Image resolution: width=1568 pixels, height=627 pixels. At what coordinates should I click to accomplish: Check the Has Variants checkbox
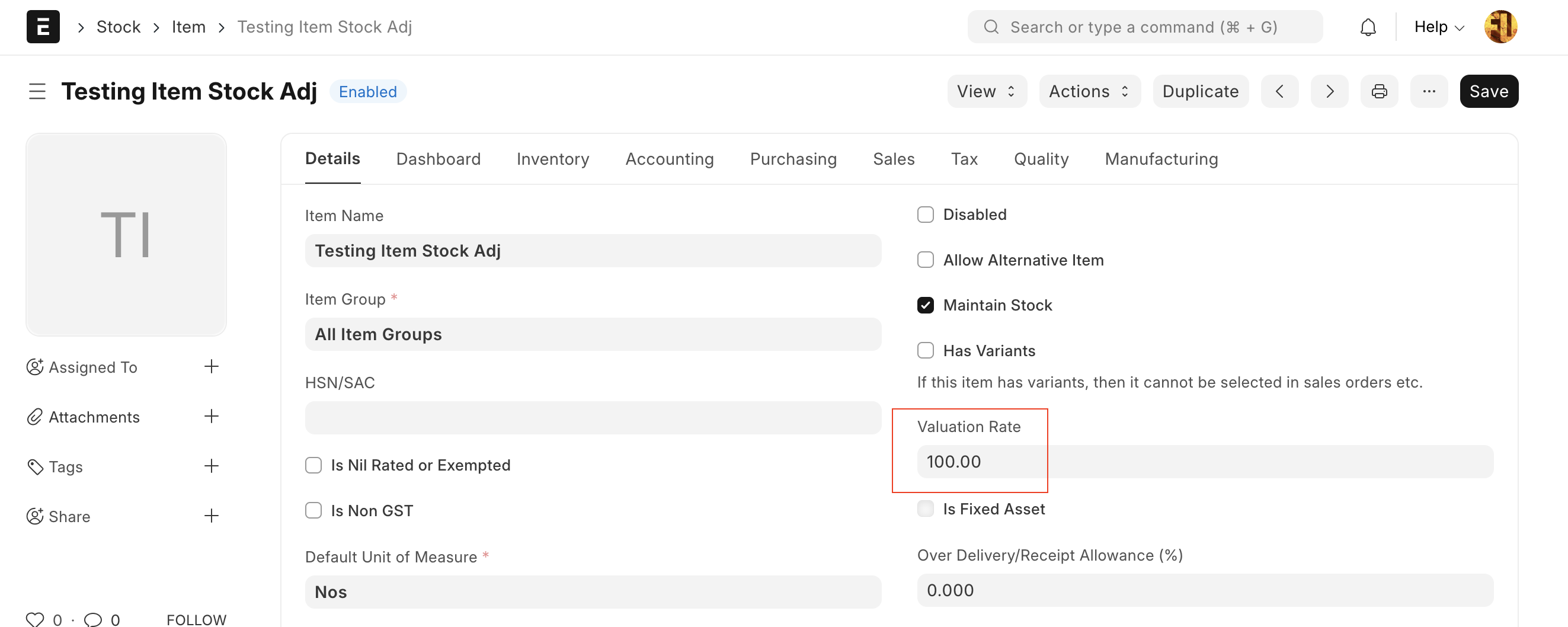pyautogui.click(x=925, y=351)
